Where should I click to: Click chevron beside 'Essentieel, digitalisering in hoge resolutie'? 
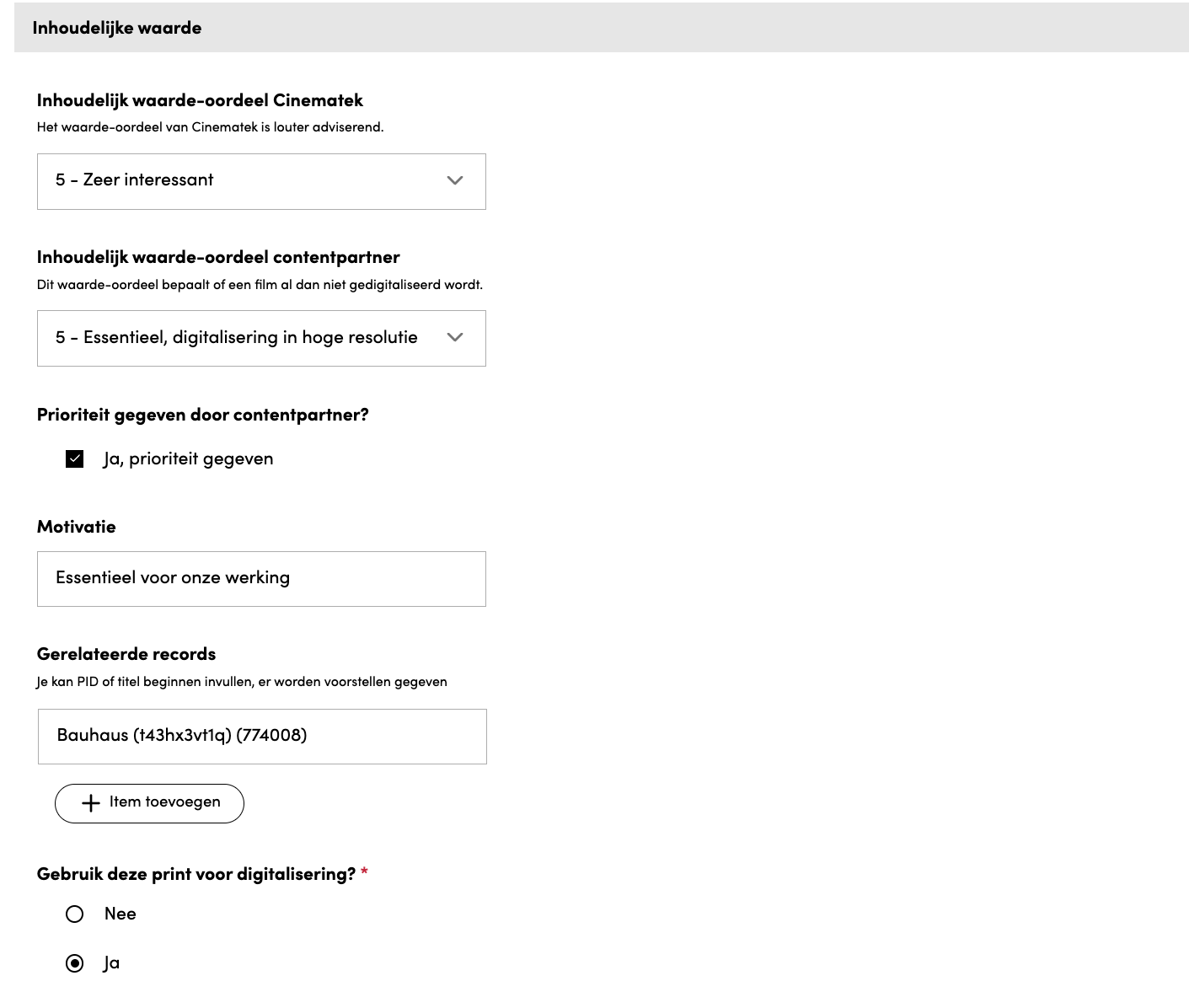(x=455, y=337)
